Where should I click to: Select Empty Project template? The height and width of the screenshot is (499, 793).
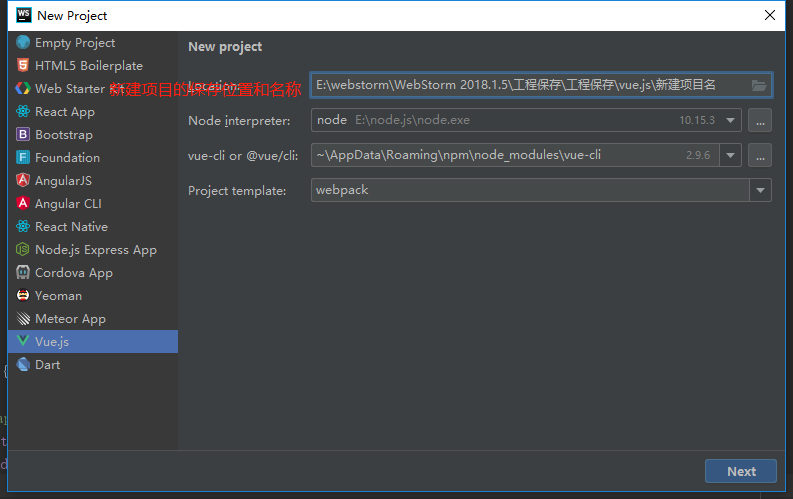tap(93, 42)
